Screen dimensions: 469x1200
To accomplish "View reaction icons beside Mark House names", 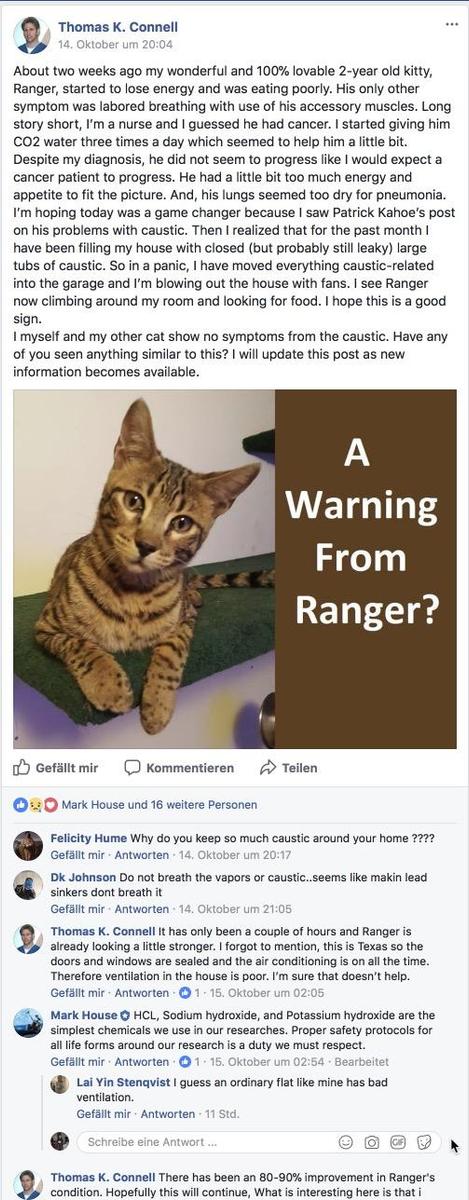I will (36, 804).
